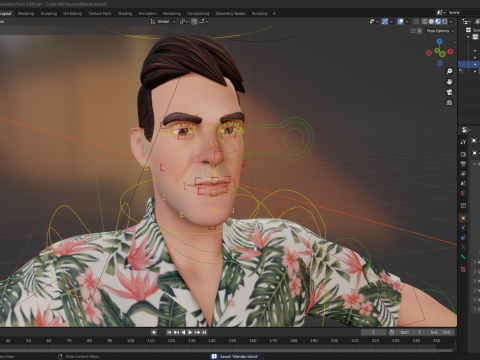This screenshot has width=480, height=360.
Task: Select material preview viewport shading
Action: 438,22
